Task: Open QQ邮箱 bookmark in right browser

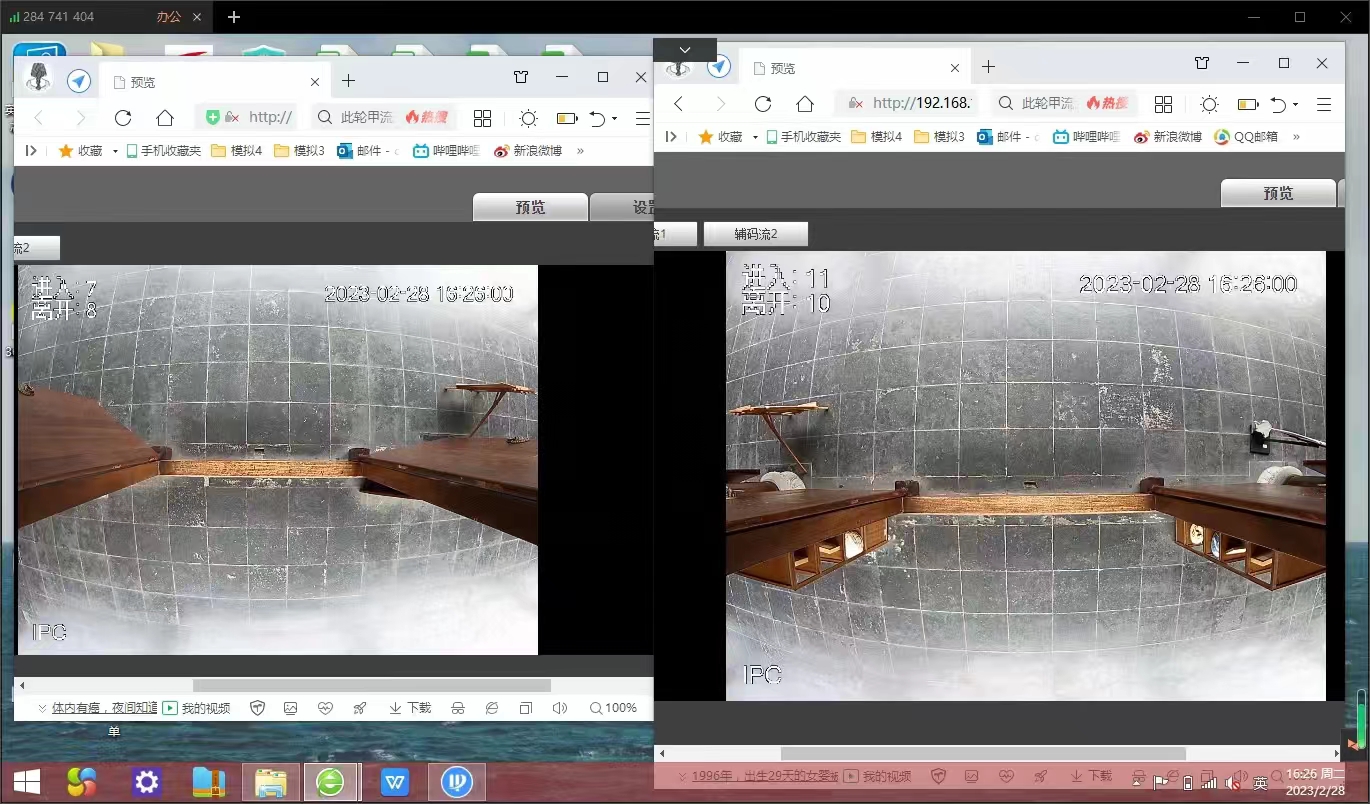Action: point(1246,137)
